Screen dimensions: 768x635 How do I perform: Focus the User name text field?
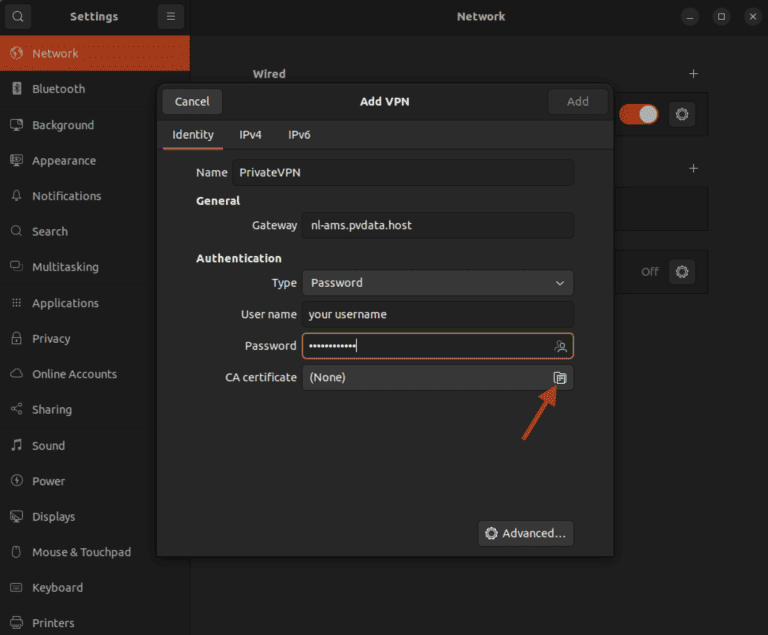438,314
